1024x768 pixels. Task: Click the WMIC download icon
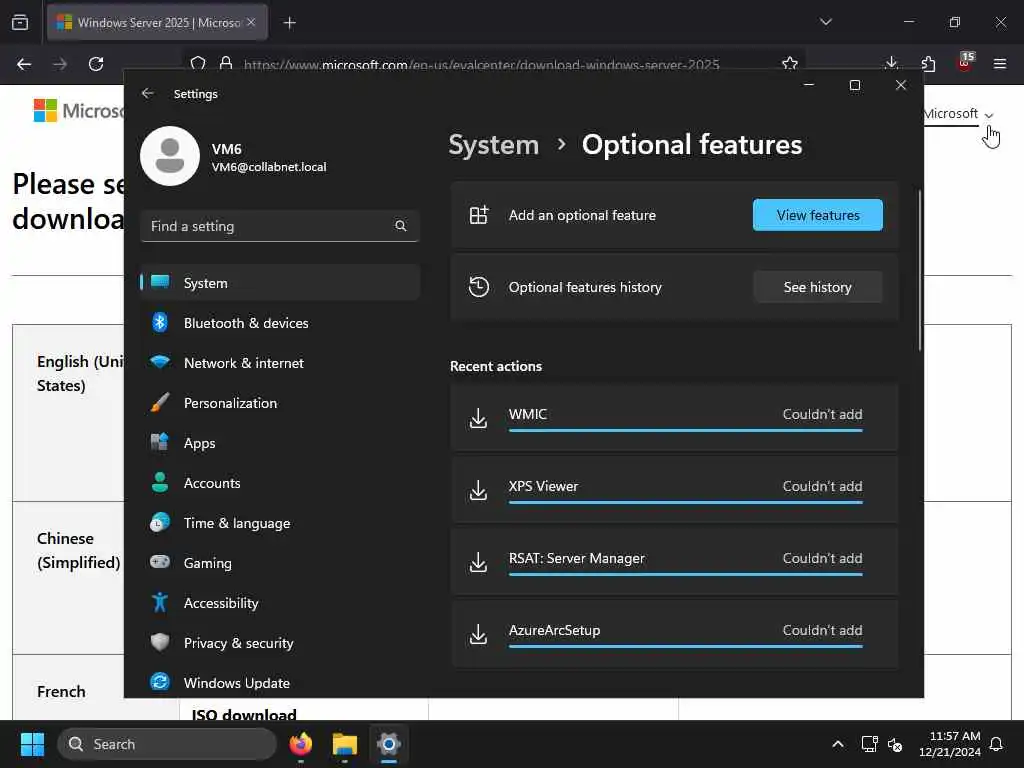tap(479, 418)
